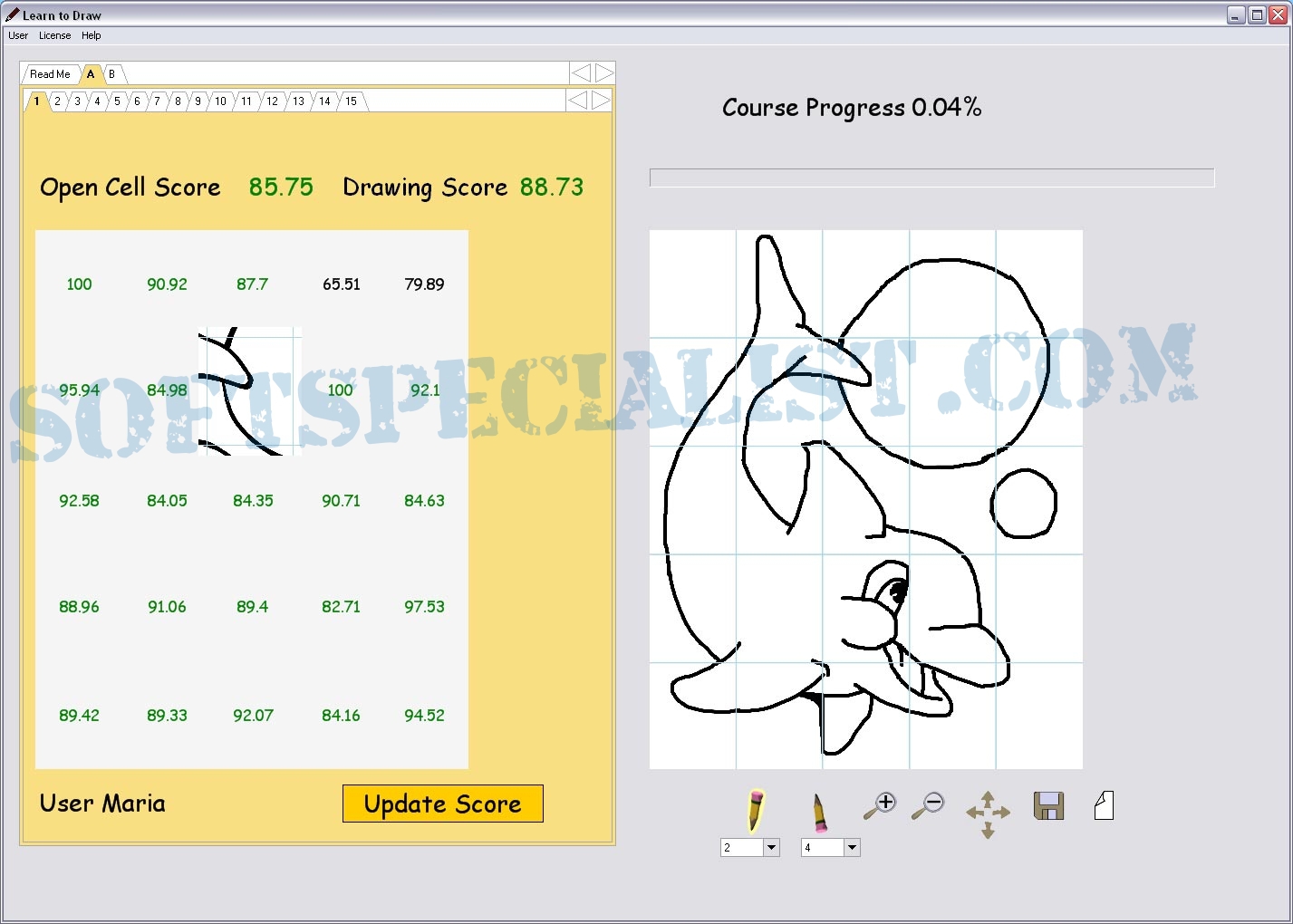Screen dimensions: 1293x924
Task: Select the eraser tool
Action: [818, 811]
